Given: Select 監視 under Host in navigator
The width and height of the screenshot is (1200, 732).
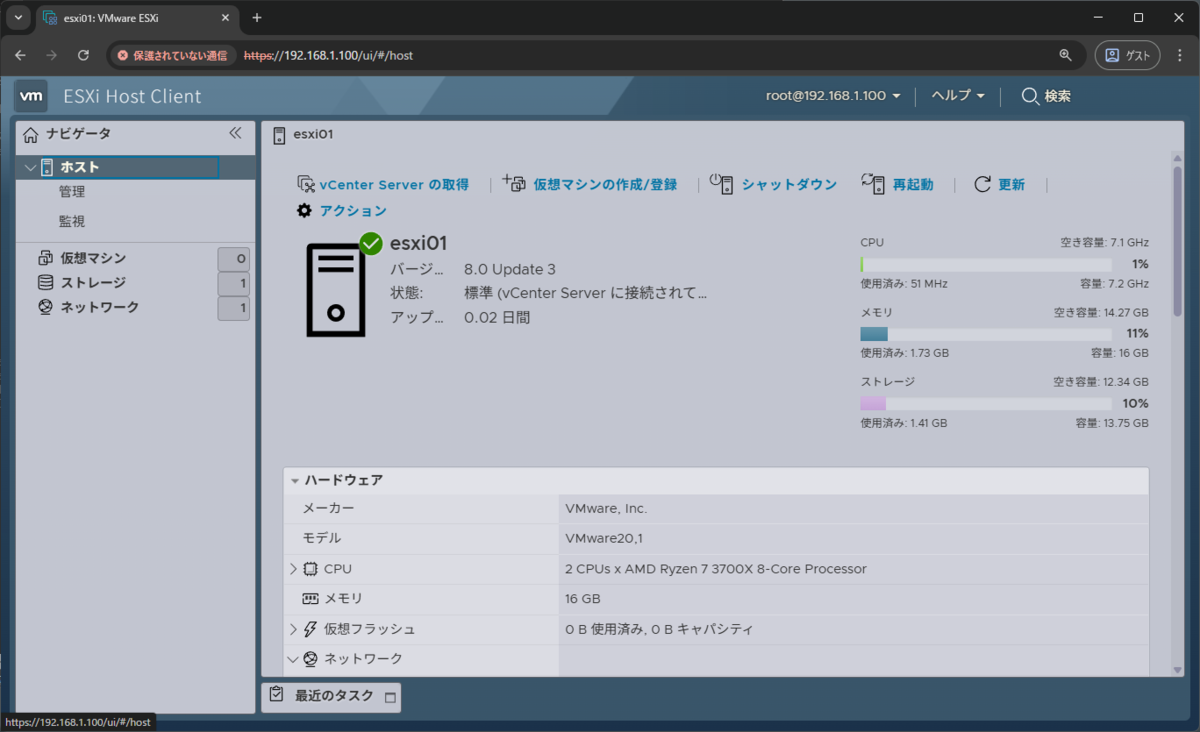Looking at the screenshot, I should tap(72, 221).
